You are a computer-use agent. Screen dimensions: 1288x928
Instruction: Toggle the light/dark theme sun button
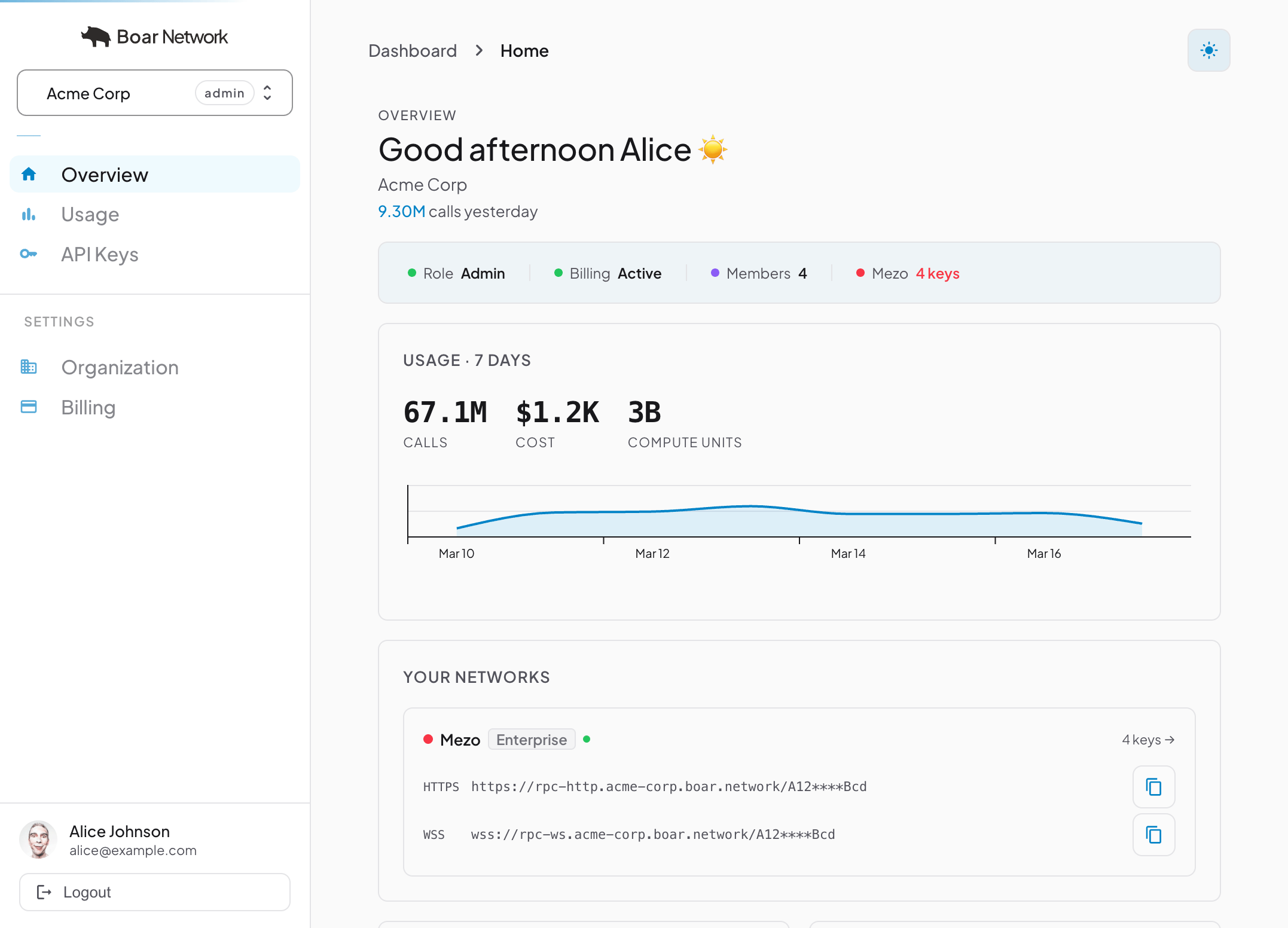pos(1208,50)
